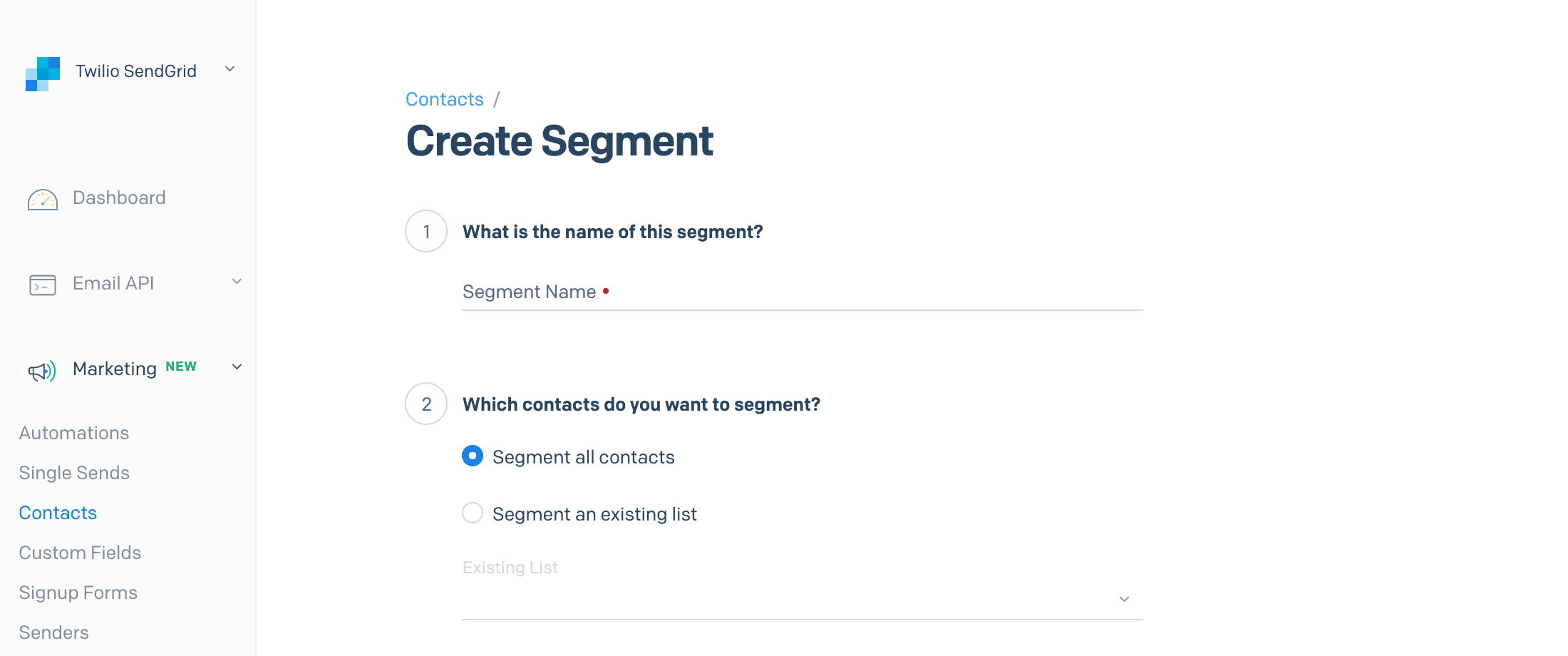
Task: Click the NEW badge next to Marketing
Action: click(181, 366)
